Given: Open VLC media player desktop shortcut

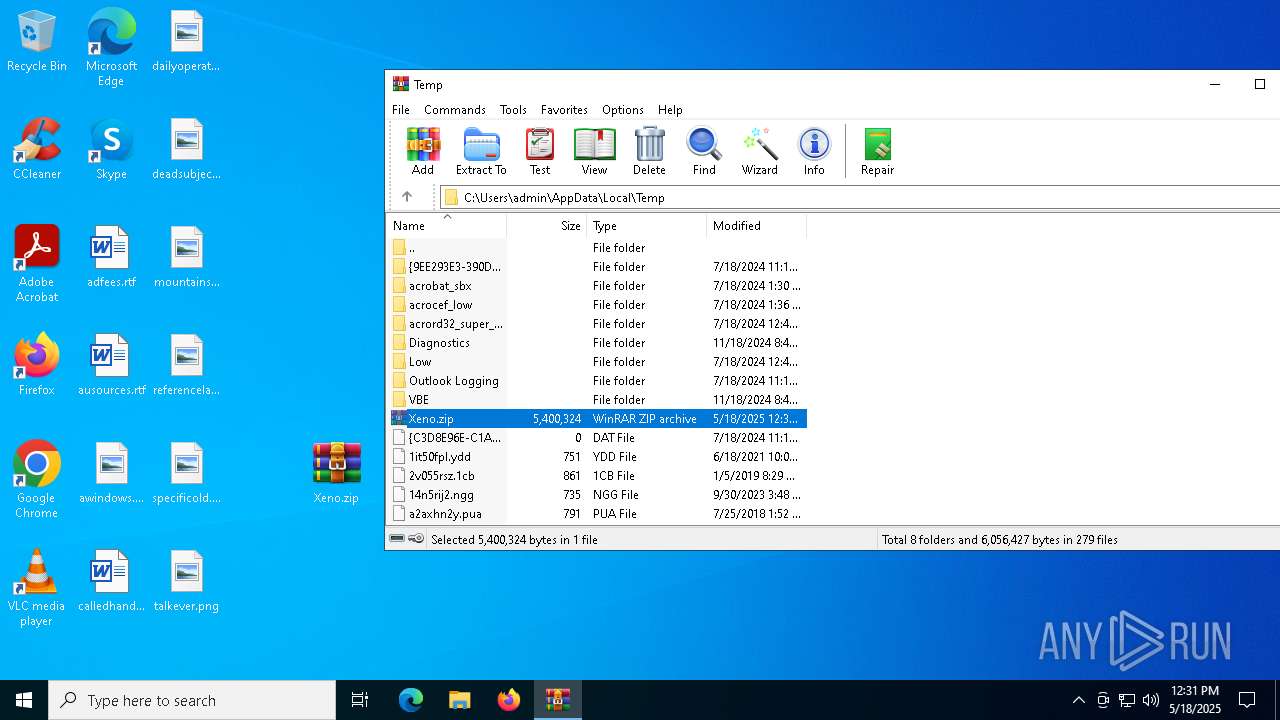Looking at the screenshot, I should (37, 588).
